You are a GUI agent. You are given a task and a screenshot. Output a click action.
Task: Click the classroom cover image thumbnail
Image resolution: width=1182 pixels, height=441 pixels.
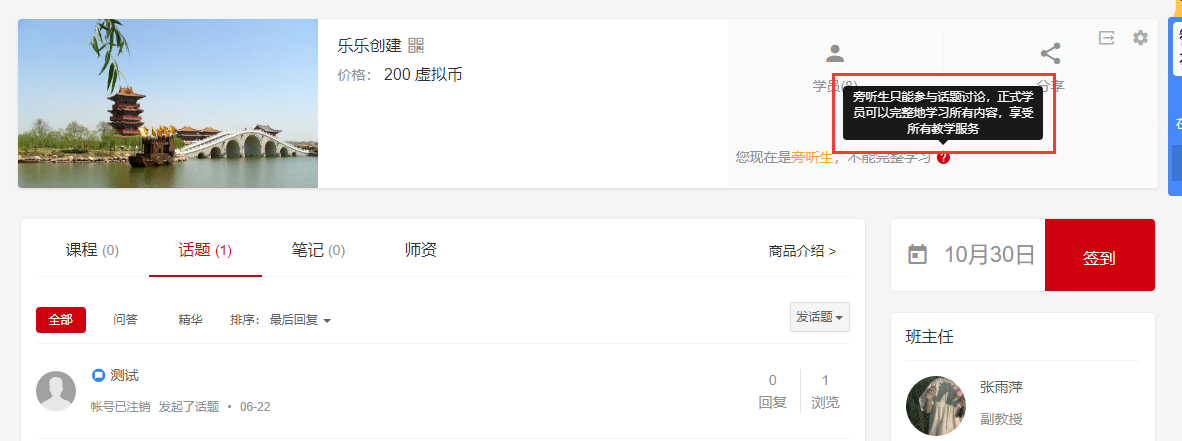click(168, 103)
